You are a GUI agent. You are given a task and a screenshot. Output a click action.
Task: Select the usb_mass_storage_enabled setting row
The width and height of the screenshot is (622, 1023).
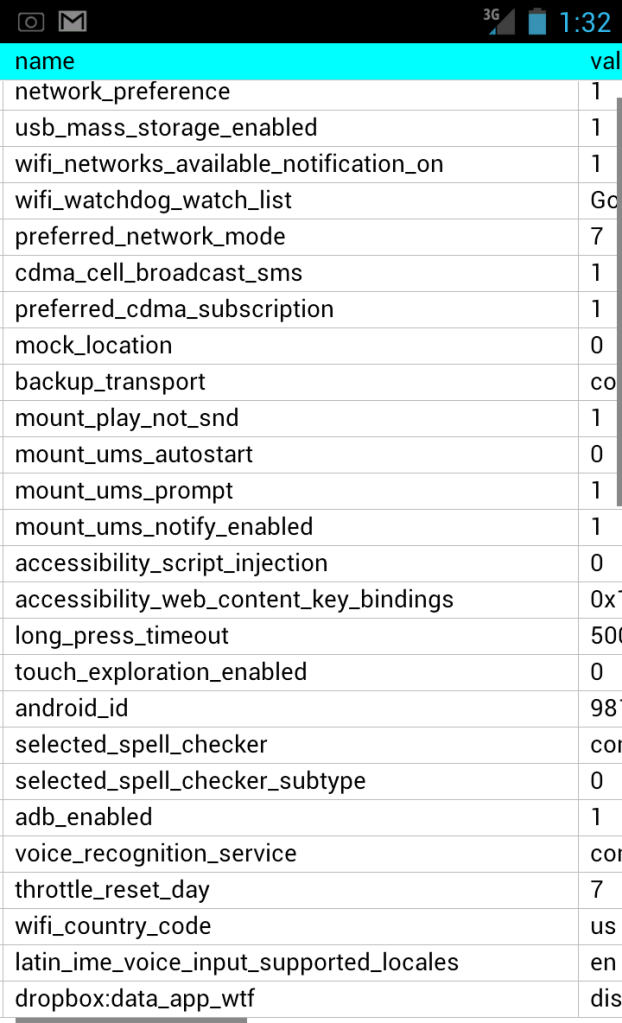click(166, 128)
